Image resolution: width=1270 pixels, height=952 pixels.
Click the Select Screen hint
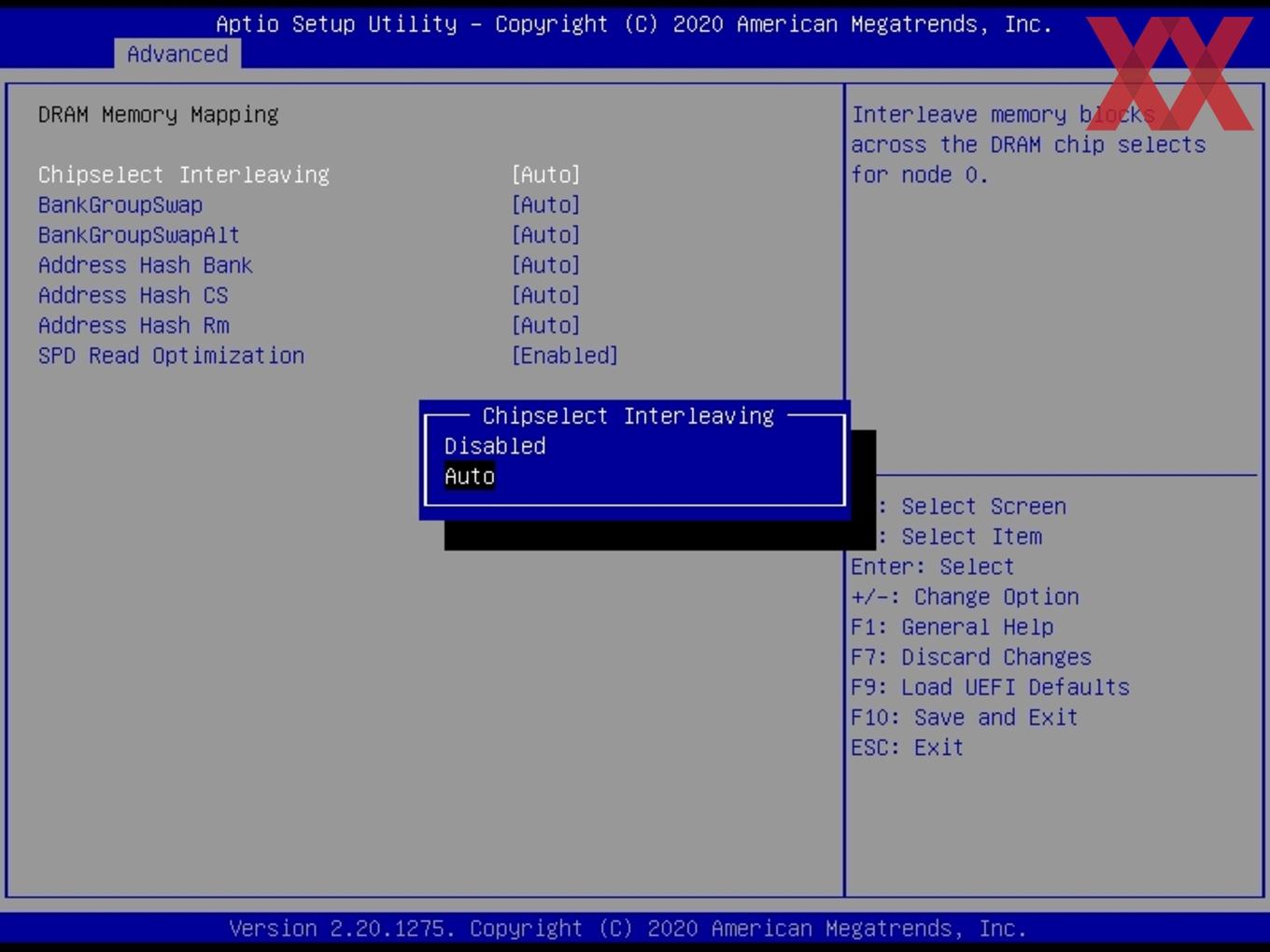click(x=983, y=507)
